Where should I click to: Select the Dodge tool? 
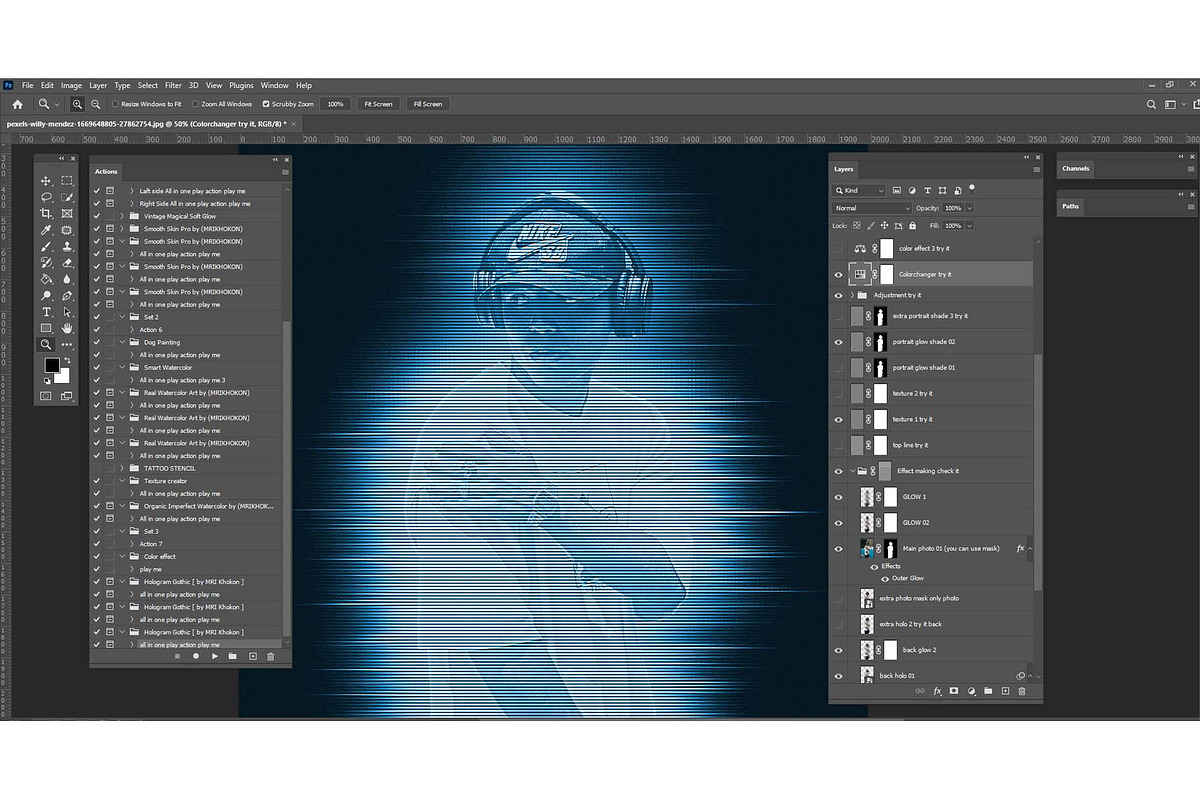[46, 296]
